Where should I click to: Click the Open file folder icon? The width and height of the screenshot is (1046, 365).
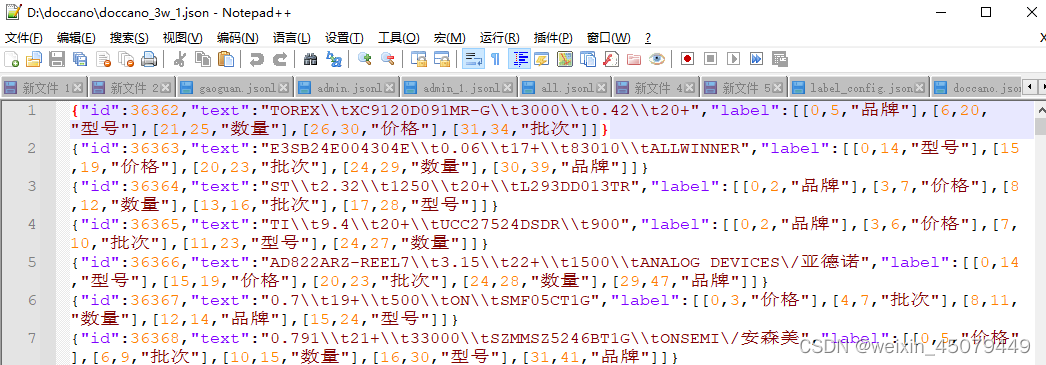click(x=33, y=59)
